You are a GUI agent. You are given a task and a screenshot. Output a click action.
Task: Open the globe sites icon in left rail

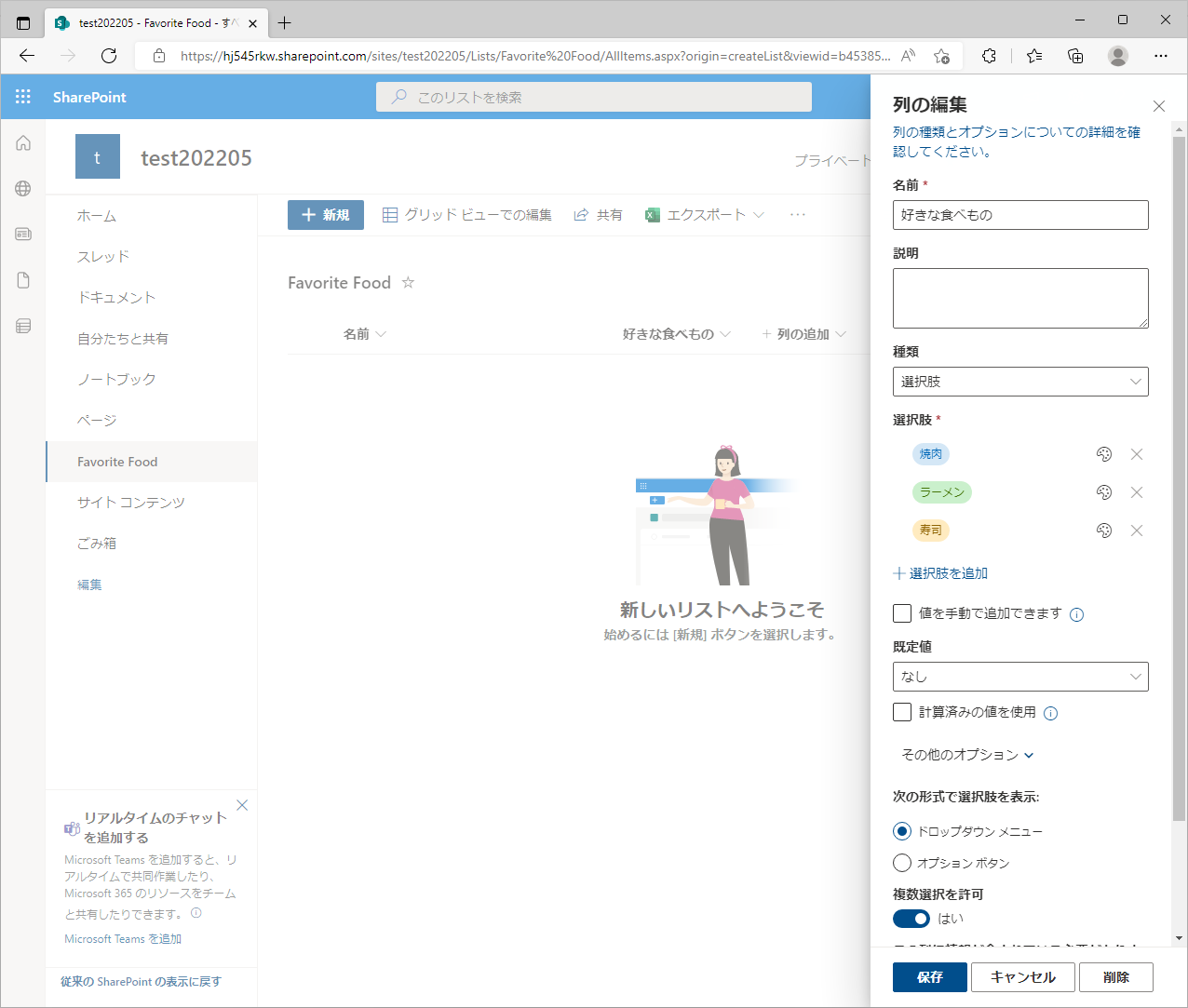coord(23,189)
